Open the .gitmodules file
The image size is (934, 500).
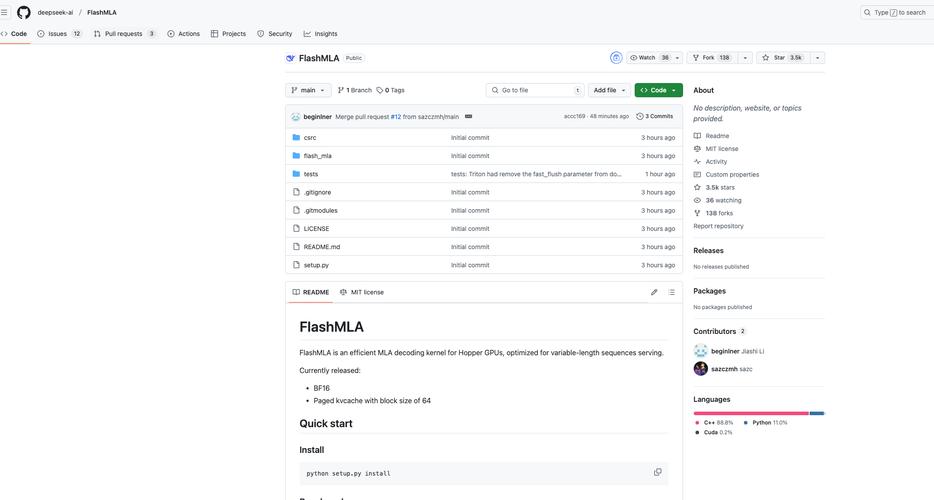(x=320, y=210)
